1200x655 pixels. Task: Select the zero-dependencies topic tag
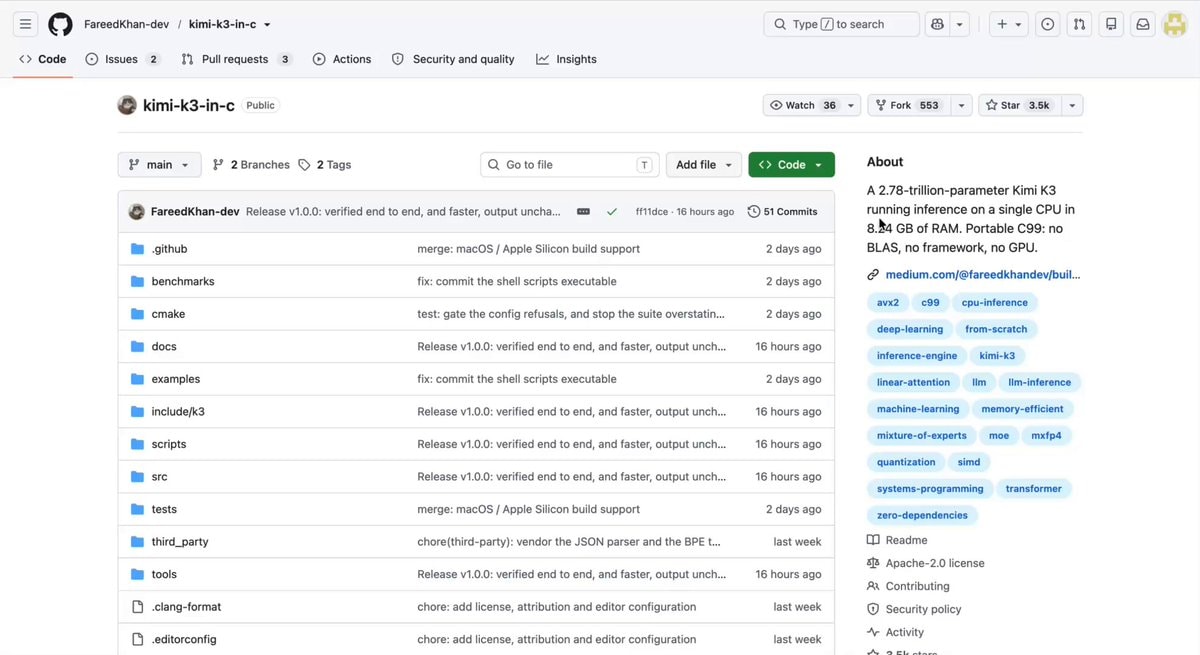922,516
